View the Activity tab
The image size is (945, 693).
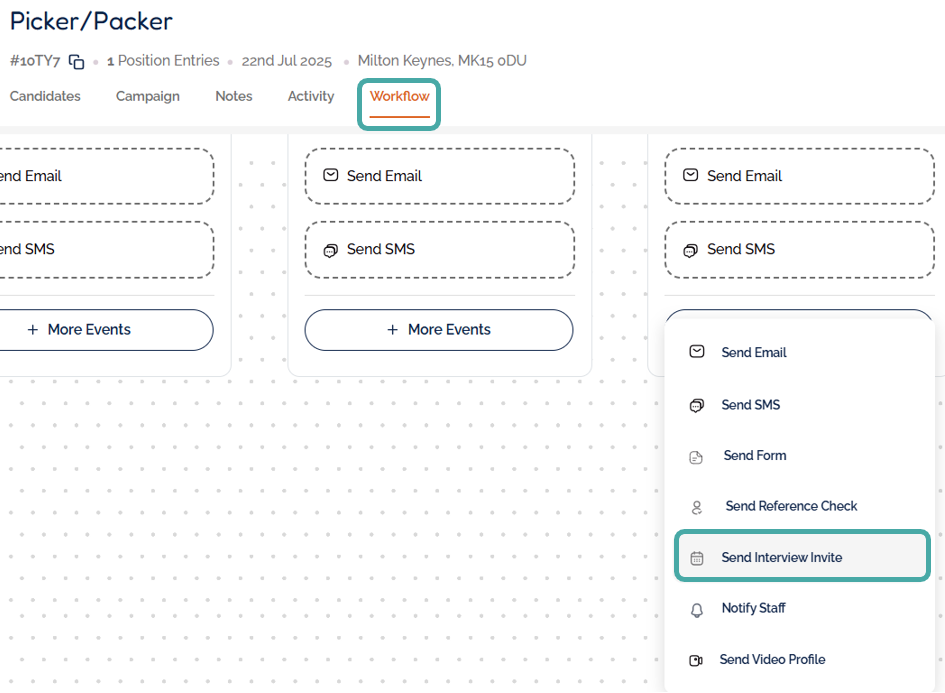(311, 97)
